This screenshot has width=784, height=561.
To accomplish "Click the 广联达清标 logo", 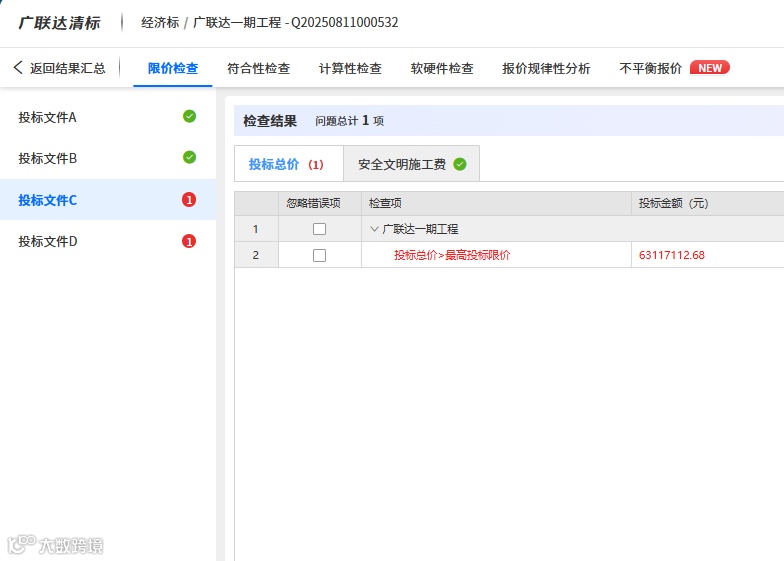I will [60, 23].
